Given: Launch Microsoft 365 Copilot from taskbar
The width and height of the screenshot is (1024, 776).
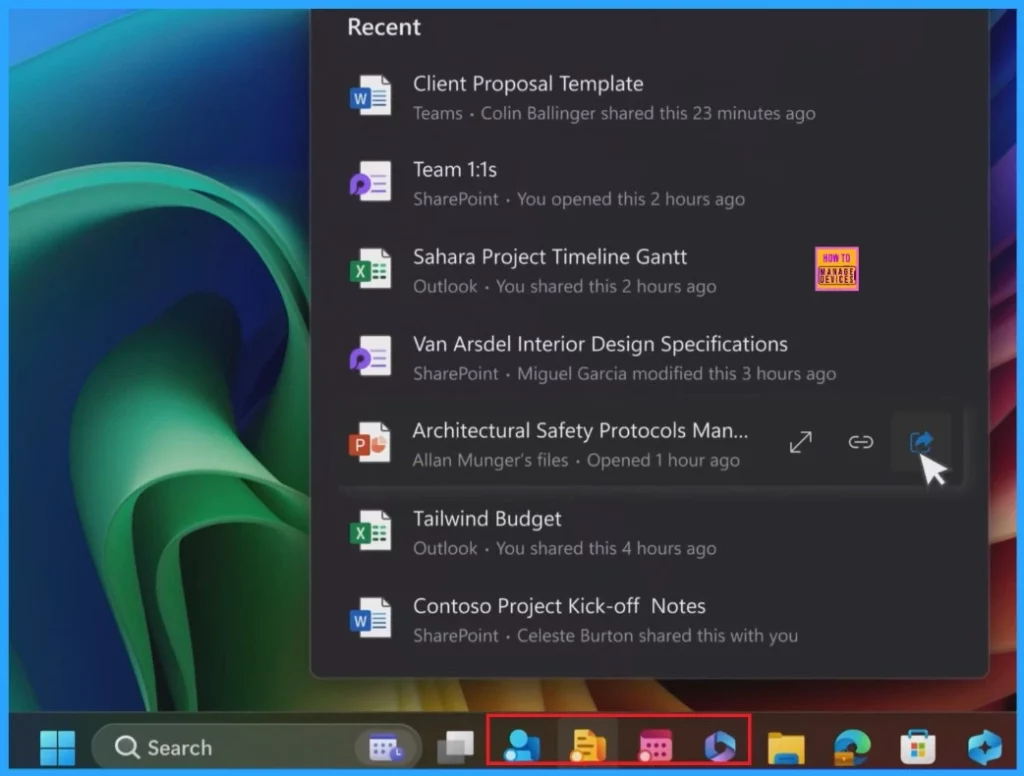Looking at the screenshot, I should click(x=720, y=746).
